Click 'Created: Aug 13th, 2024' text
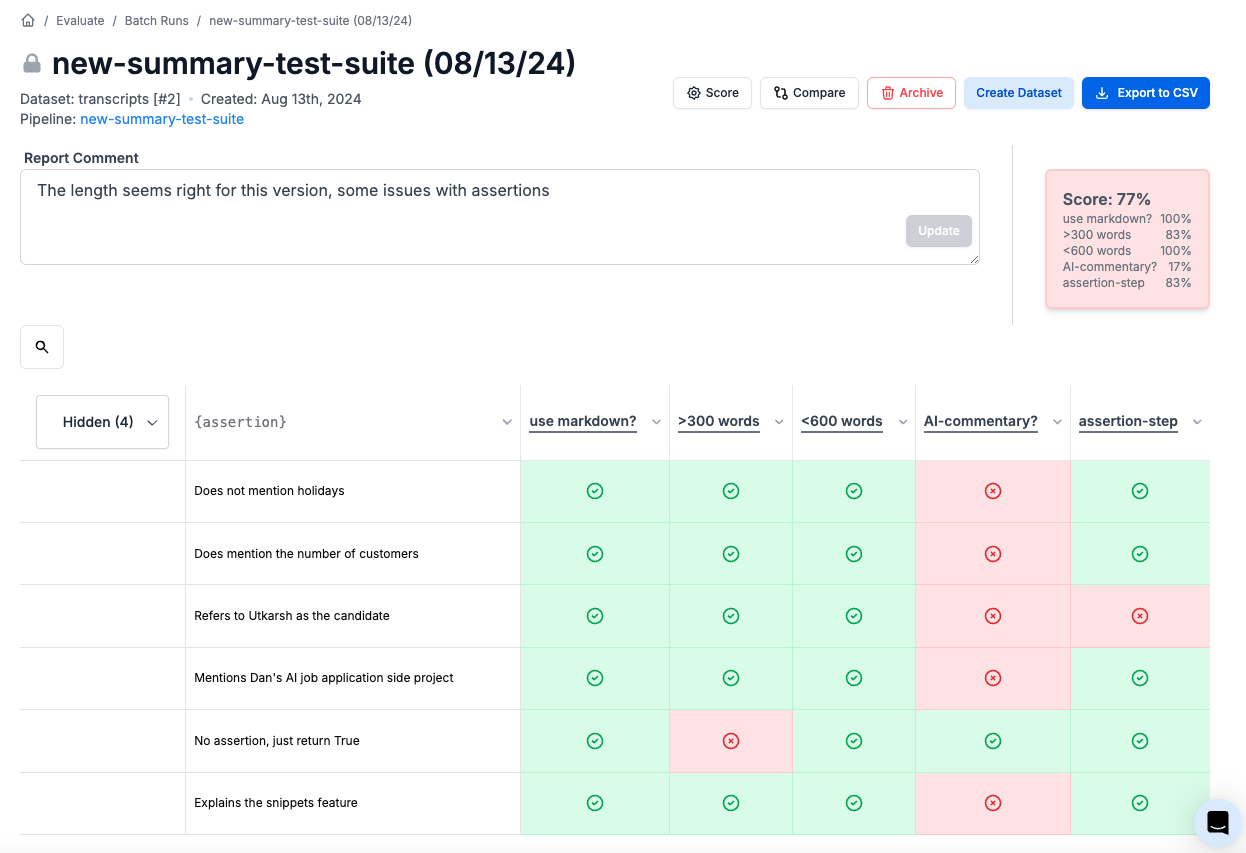The width and height of the screenshot is (1246, 853). [x=281, y=99]
